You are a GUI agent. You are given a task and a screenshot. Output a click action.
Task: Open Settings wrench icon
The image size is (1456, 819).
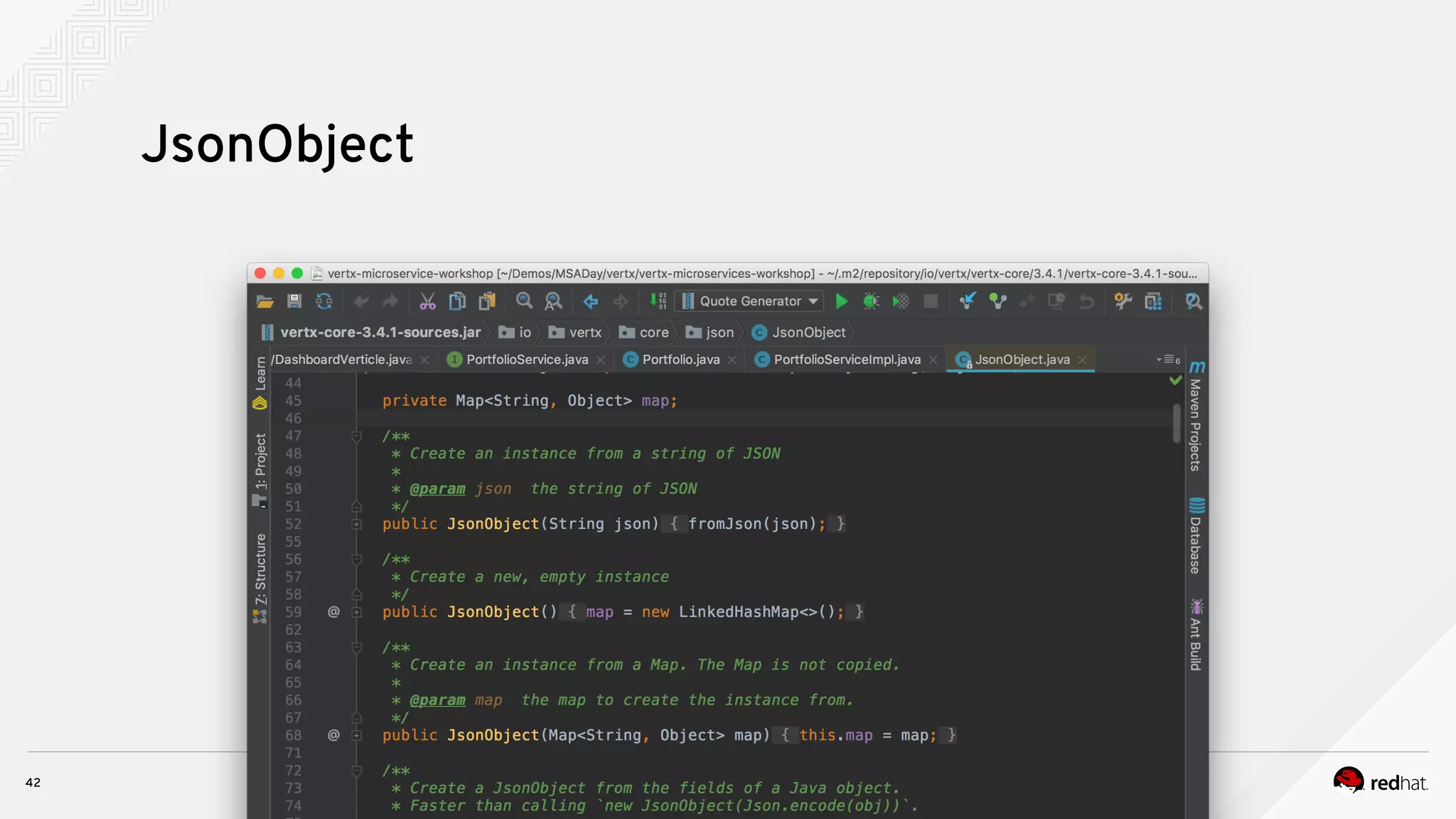pyautogui.click(x=1123, y=301)
